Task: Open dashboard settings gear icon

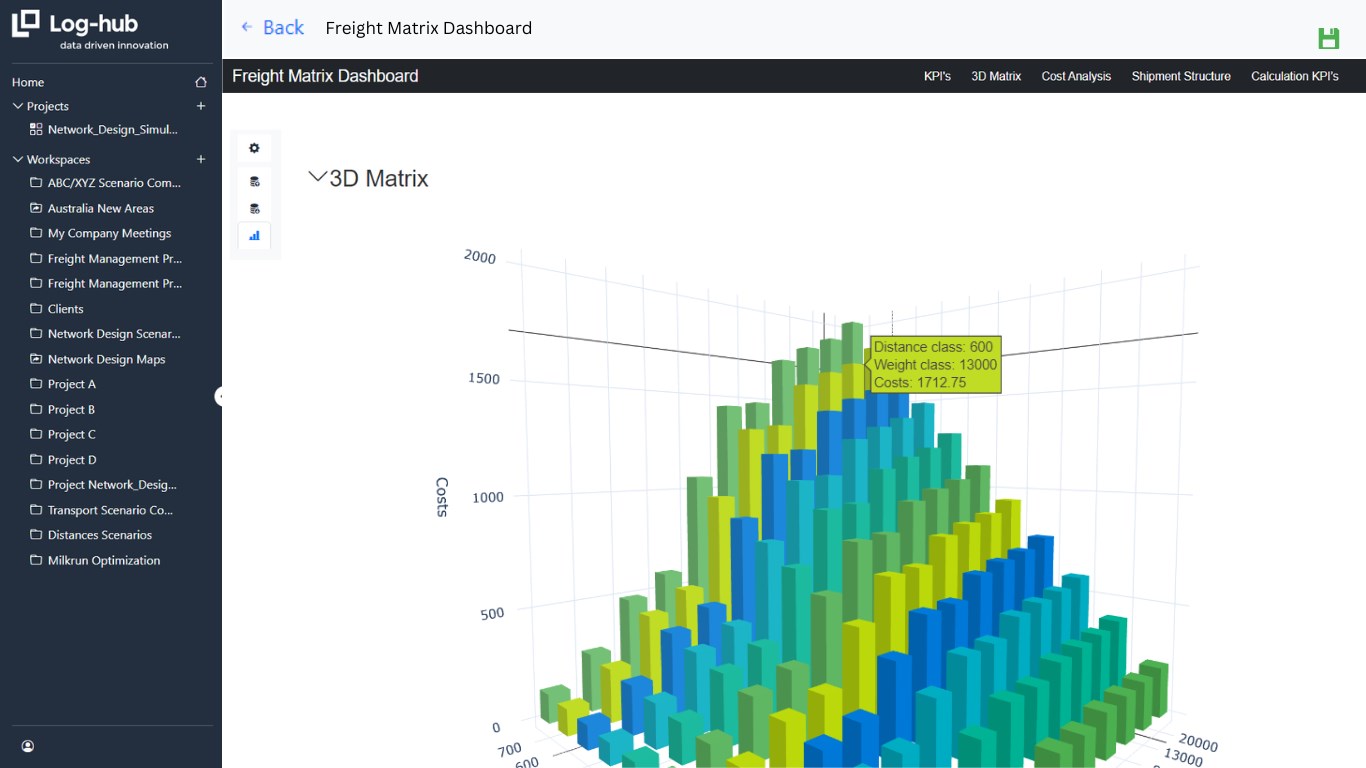Action: point(254,148)
